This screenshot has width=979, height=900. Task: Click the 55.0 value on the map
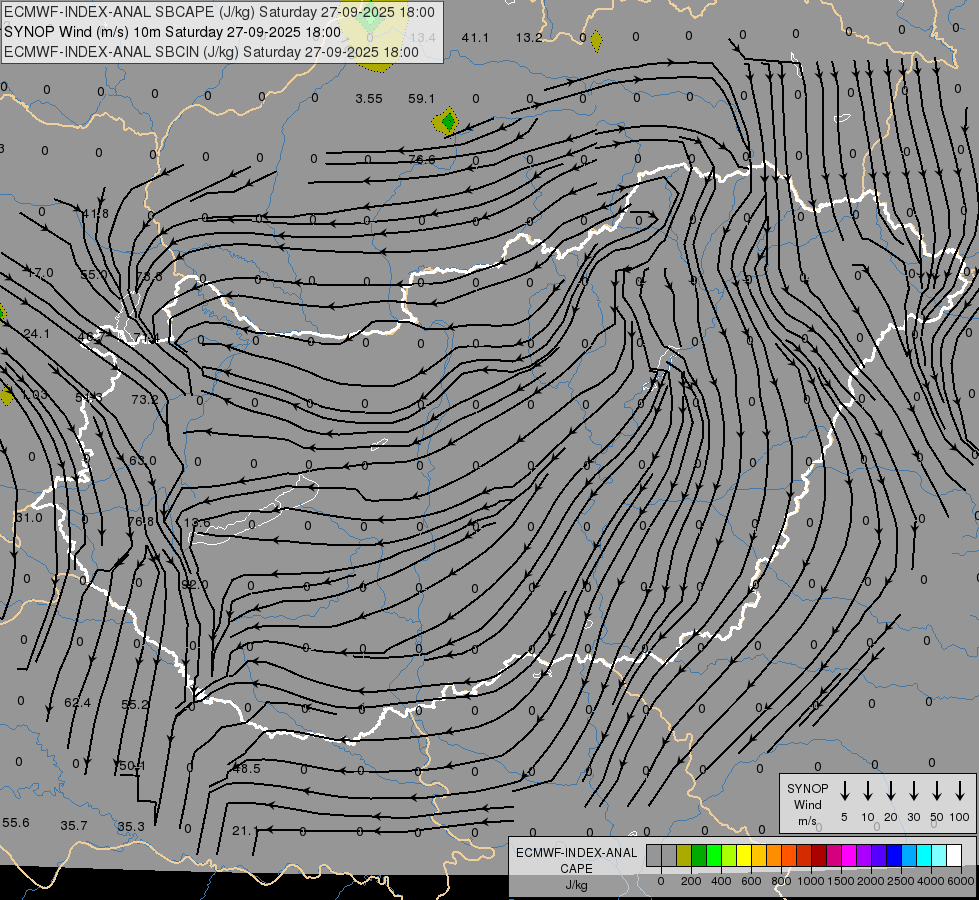tap(94, 274)
